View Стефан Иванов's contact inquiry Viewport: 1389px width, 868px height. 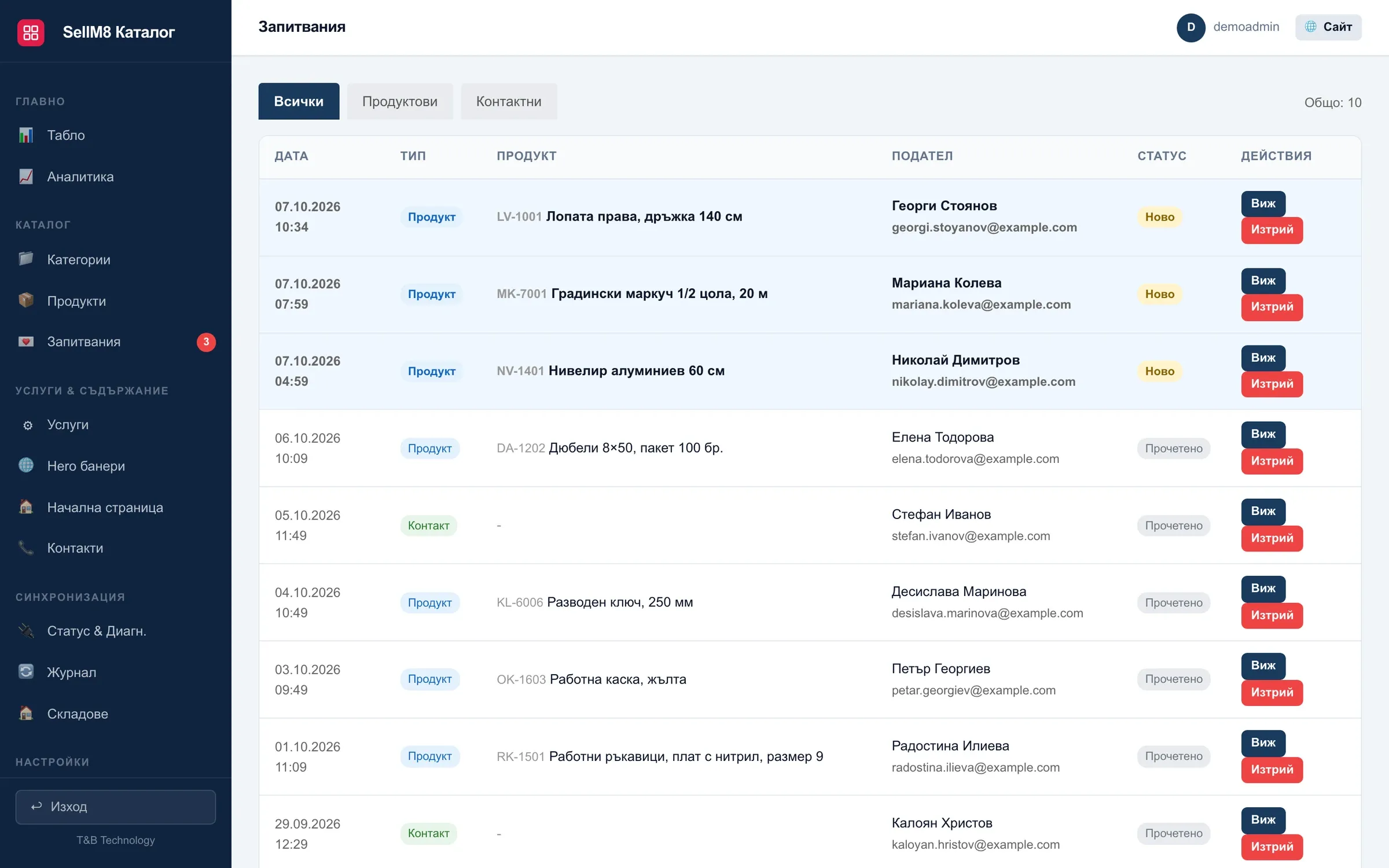pos(1263,512)
